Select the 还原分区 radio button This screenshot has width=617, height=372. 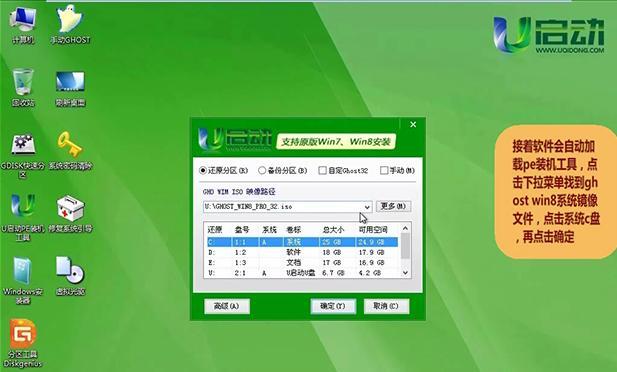(203, 170)
